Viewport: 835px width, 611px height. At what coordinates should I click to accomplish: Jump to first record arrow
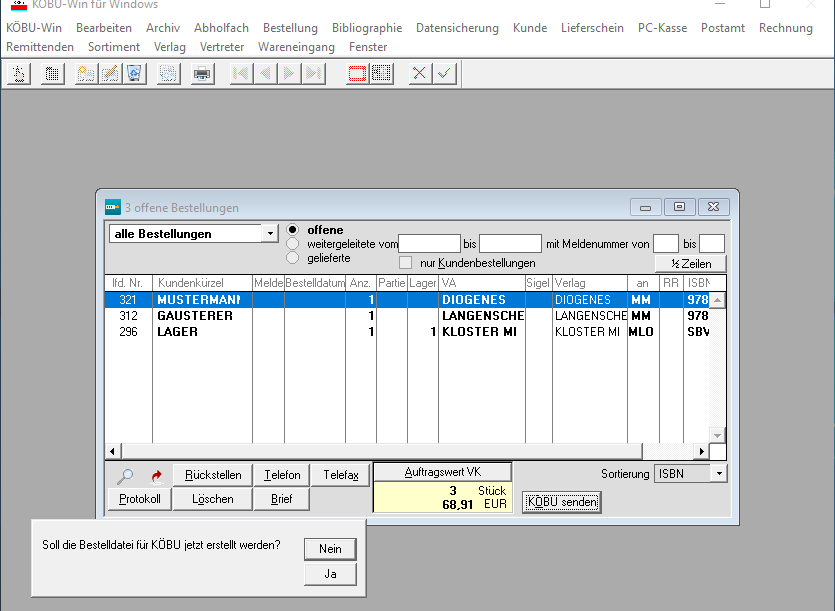point(241,74)
